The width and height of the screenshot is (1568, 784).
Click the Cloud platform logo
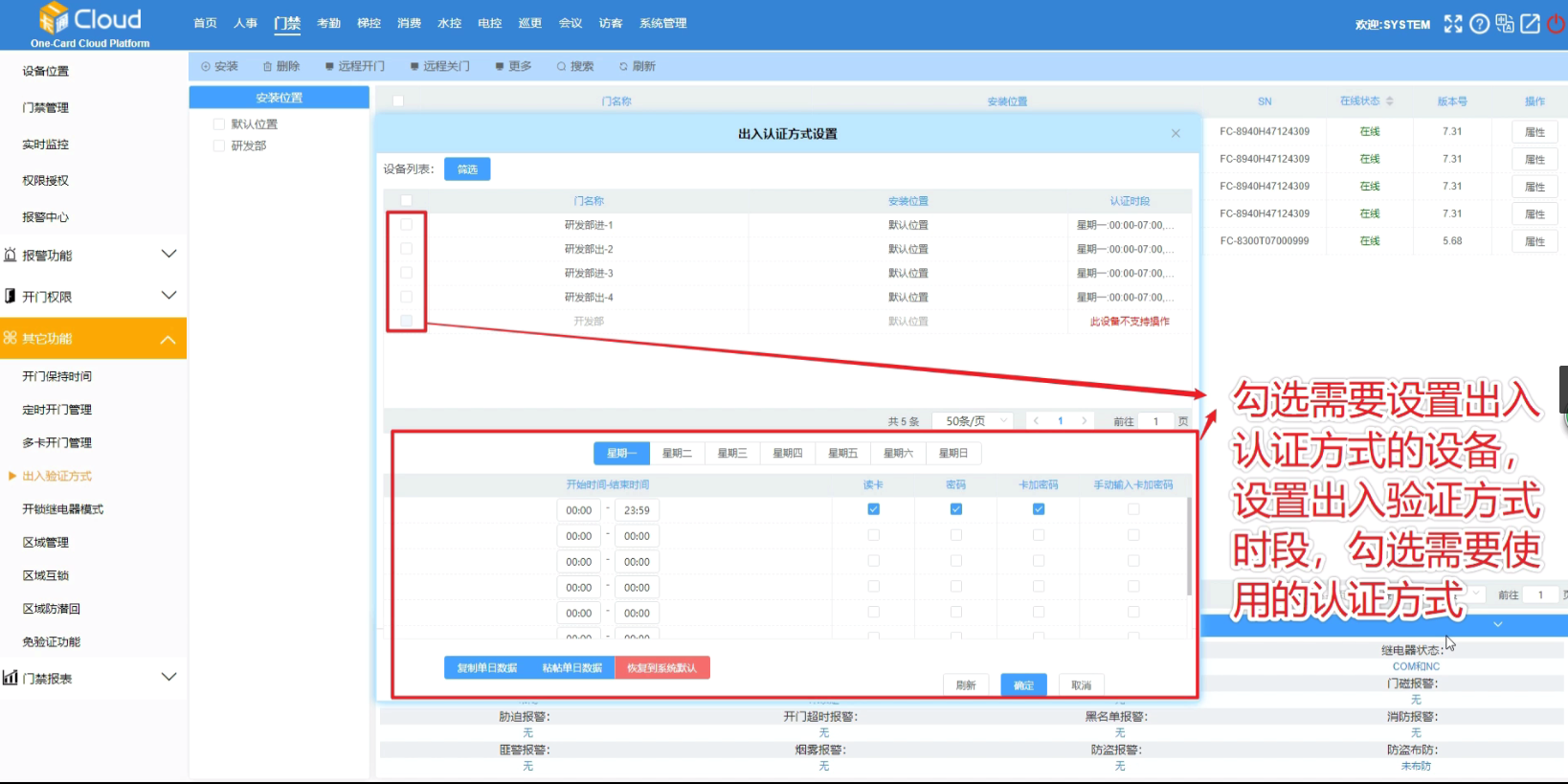pyautogui.click(x=90, y=25)
